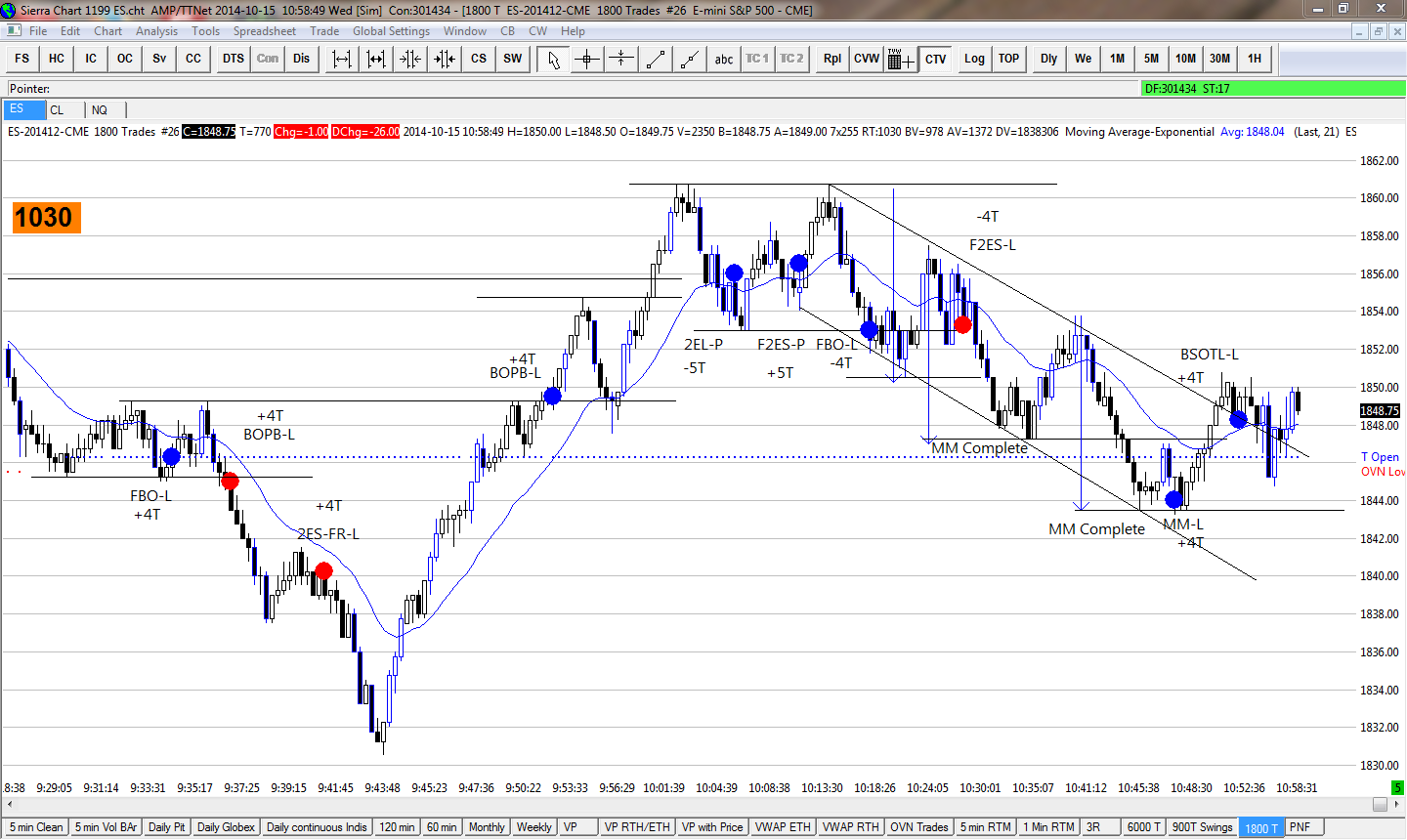Viewport: 1407px width, 840px height.
Task: Open the Global Settings menu
Action: pos(392,31)
